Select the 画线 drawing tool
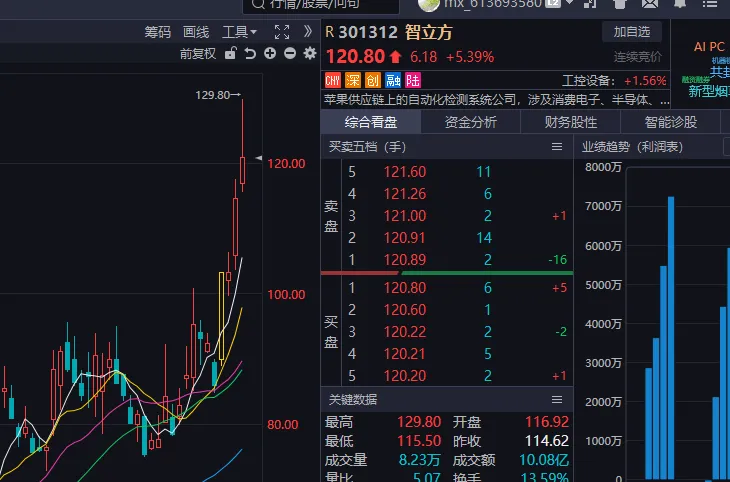Screen dimensions: 730x482 pyautogui.click(x=196, y=32)
